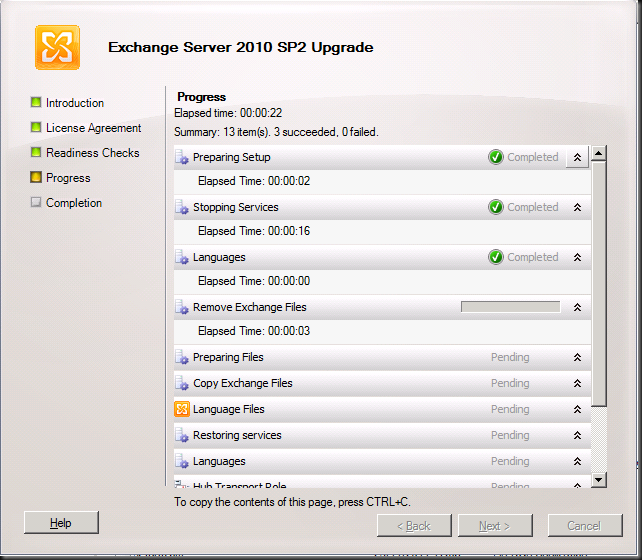
Task: Click green checkmark beside Preparing Setup
Action: click(496, 157)
